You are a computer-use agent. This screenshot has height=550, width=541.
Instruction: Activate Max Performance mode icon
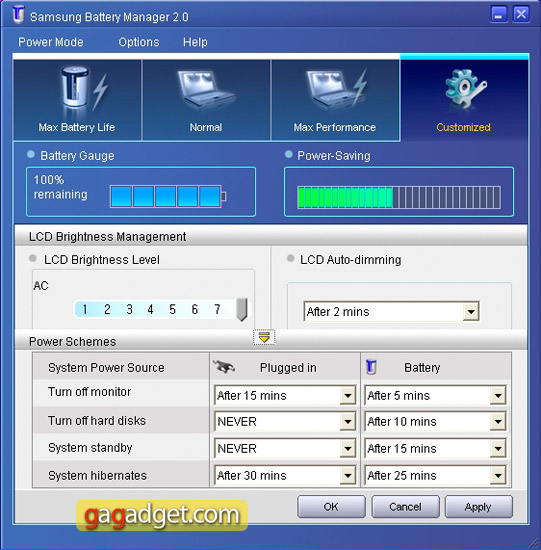click(335, 88)
